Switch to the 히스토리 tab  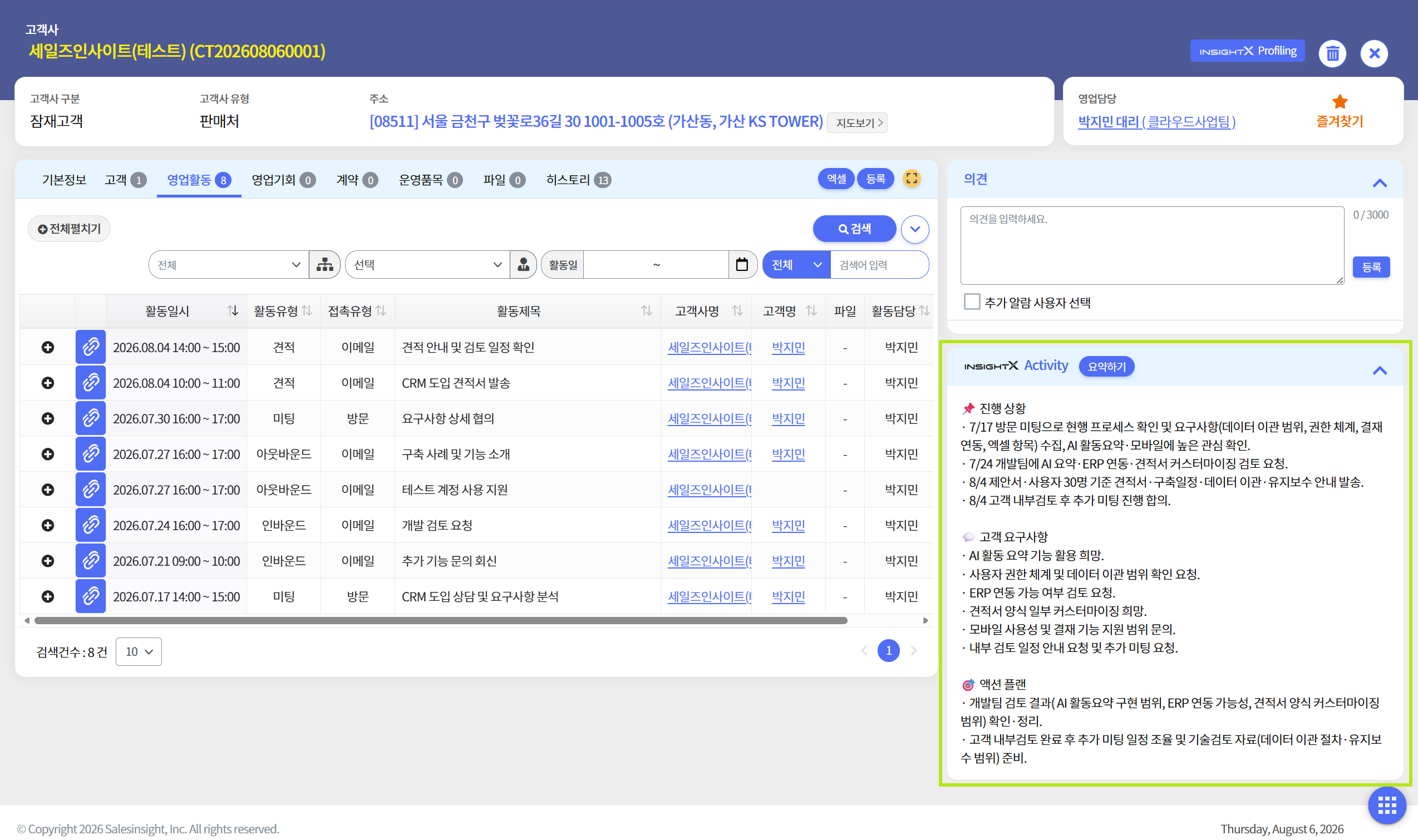pyautogui.click(x=578, y=180)
